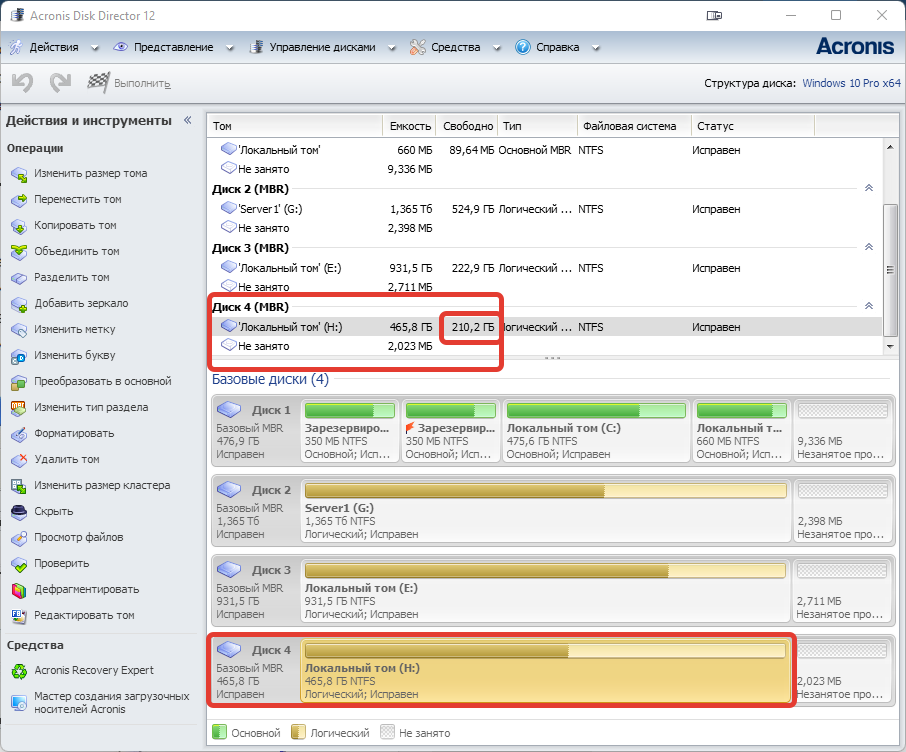This screenshot has width=906, height=752.
Task: Click the Redo arrow in the toolbar
Action: (60, 83)
